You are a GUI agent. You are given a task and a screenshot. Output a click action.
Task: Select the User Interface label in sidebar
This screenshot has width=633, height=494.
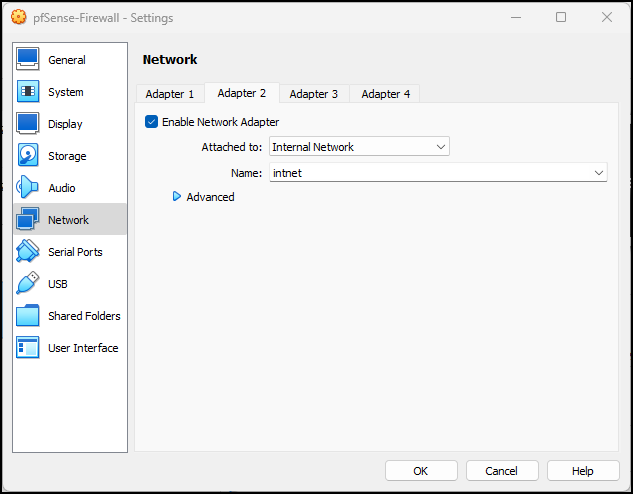(83, 348)
